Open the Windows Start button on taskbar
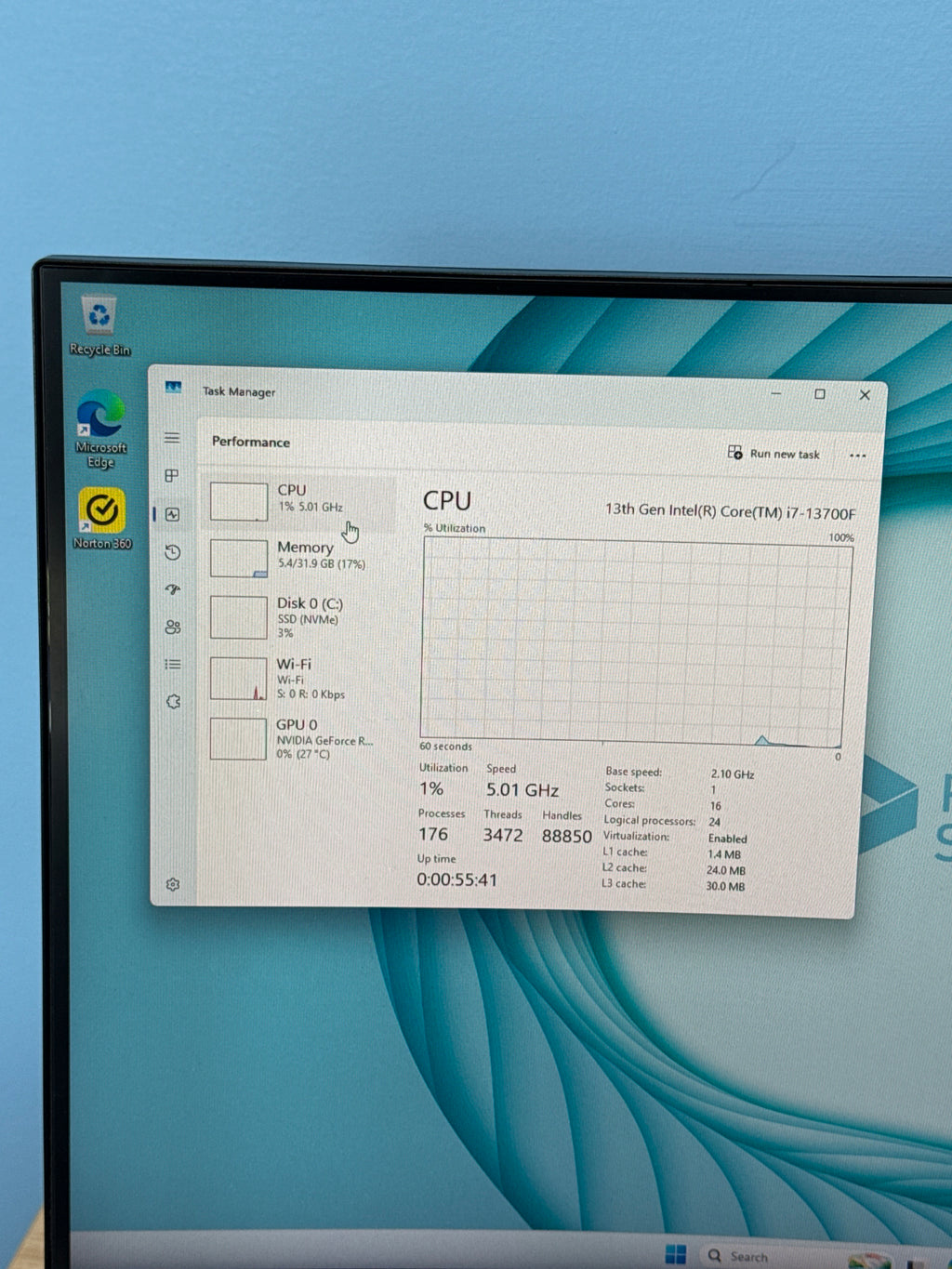The width and height of the screenshot is (952, 1269). pyautogui.click(x=676, y=1255)
